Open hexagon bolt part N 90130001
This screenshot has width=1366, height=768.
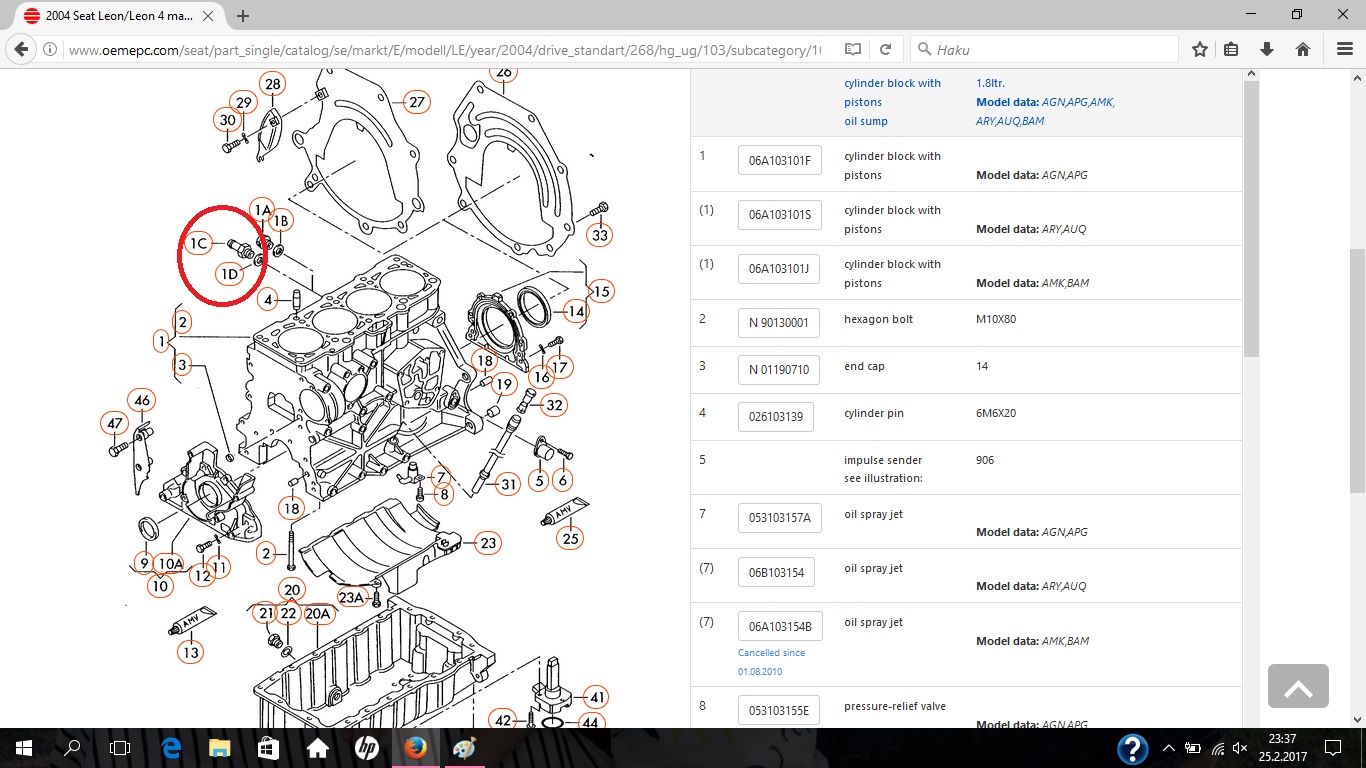click(779, 322)
